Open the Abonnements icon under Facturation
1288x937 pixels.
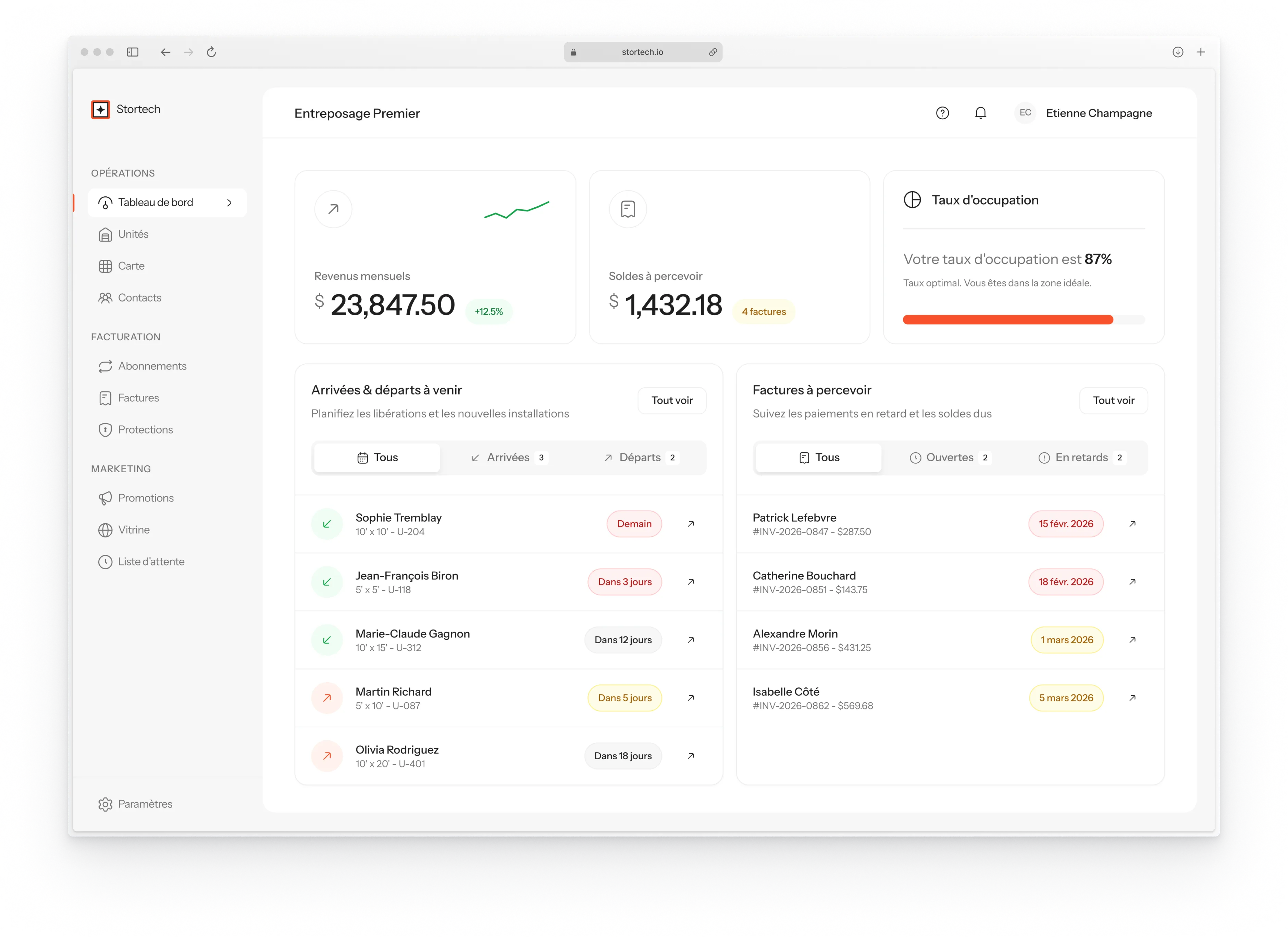(x=105, y=366)
